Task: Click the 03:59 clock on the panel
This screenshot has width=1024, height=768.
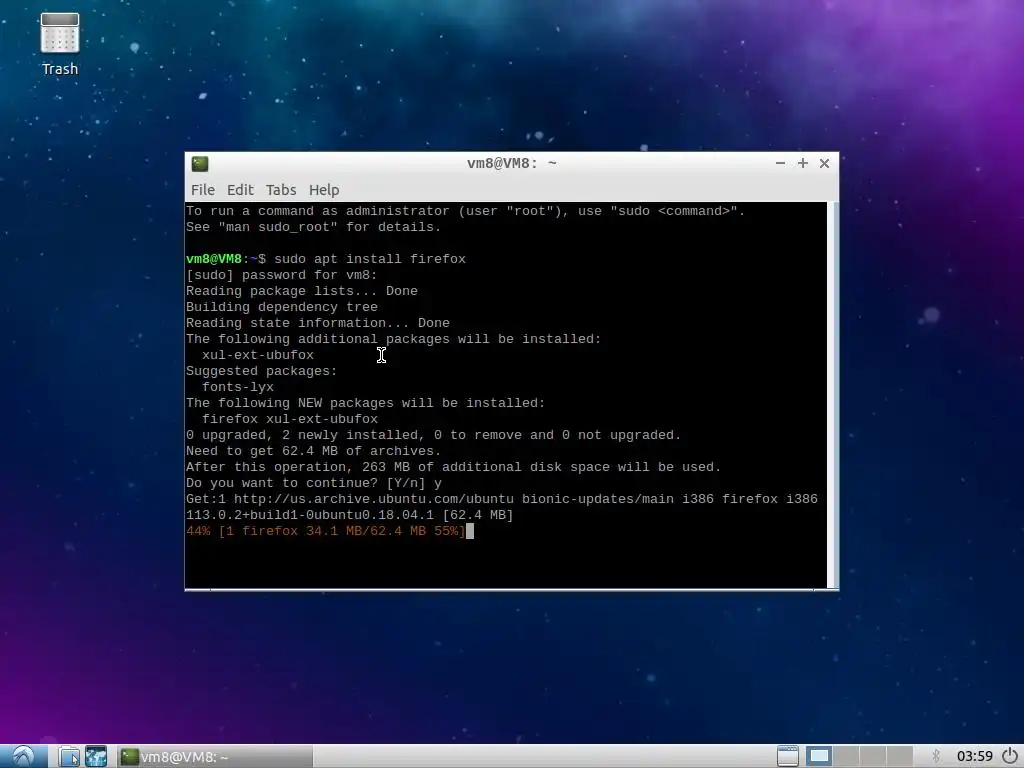Action: [x=974, y=756]
